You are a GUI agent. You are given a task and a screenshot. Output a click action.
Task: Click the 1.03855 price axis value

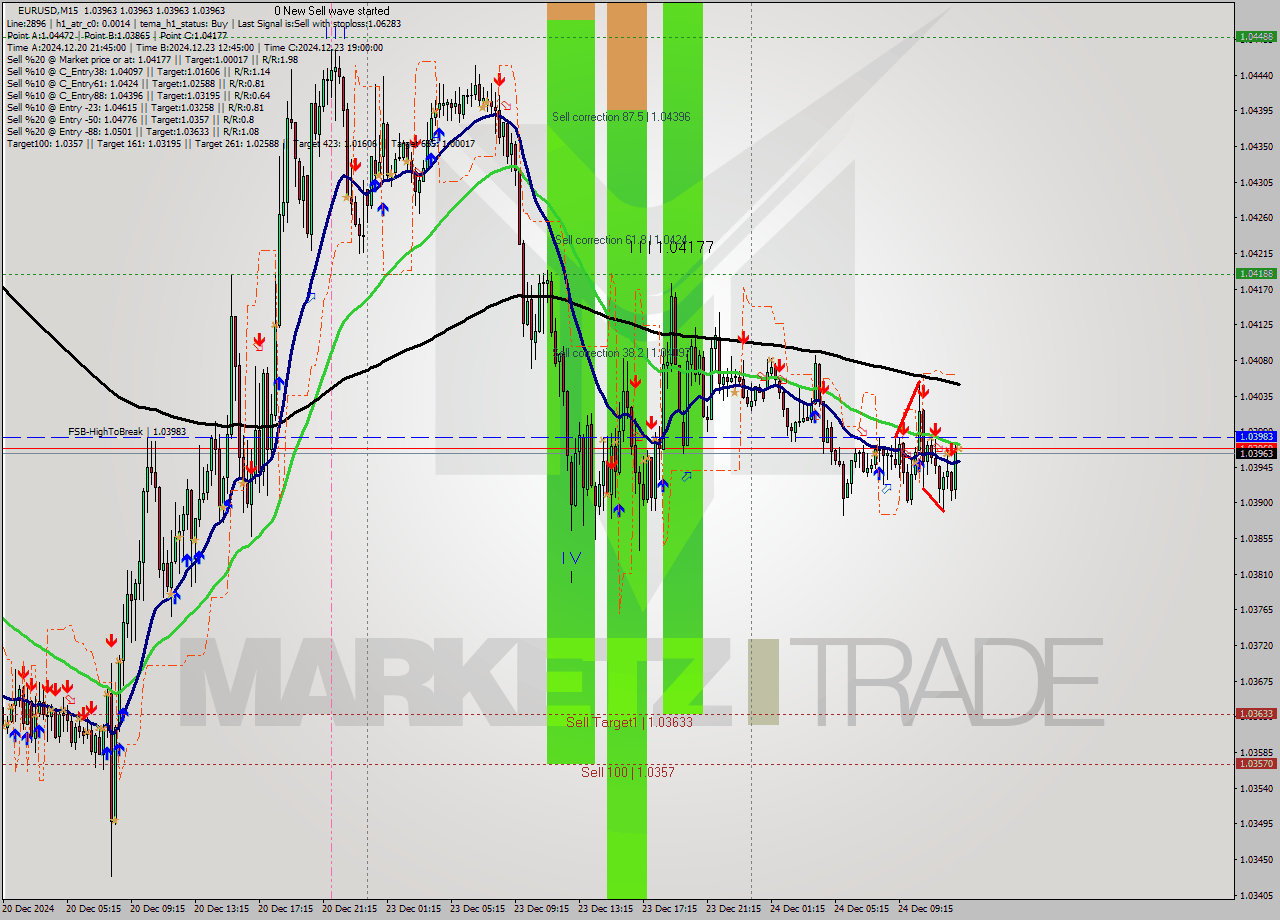[1256, 538]
